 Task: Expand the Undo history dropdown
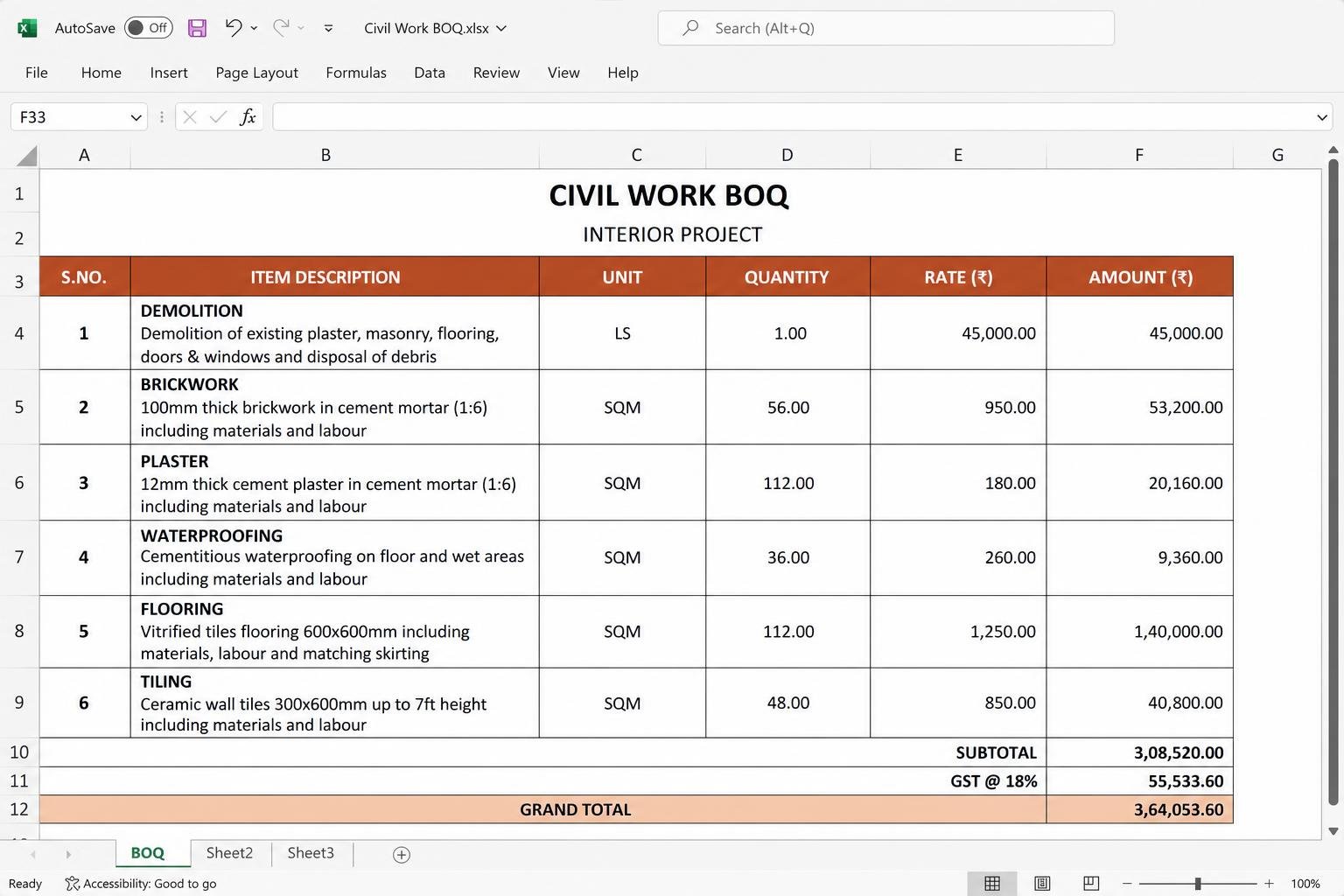click(x=254, y=28)
